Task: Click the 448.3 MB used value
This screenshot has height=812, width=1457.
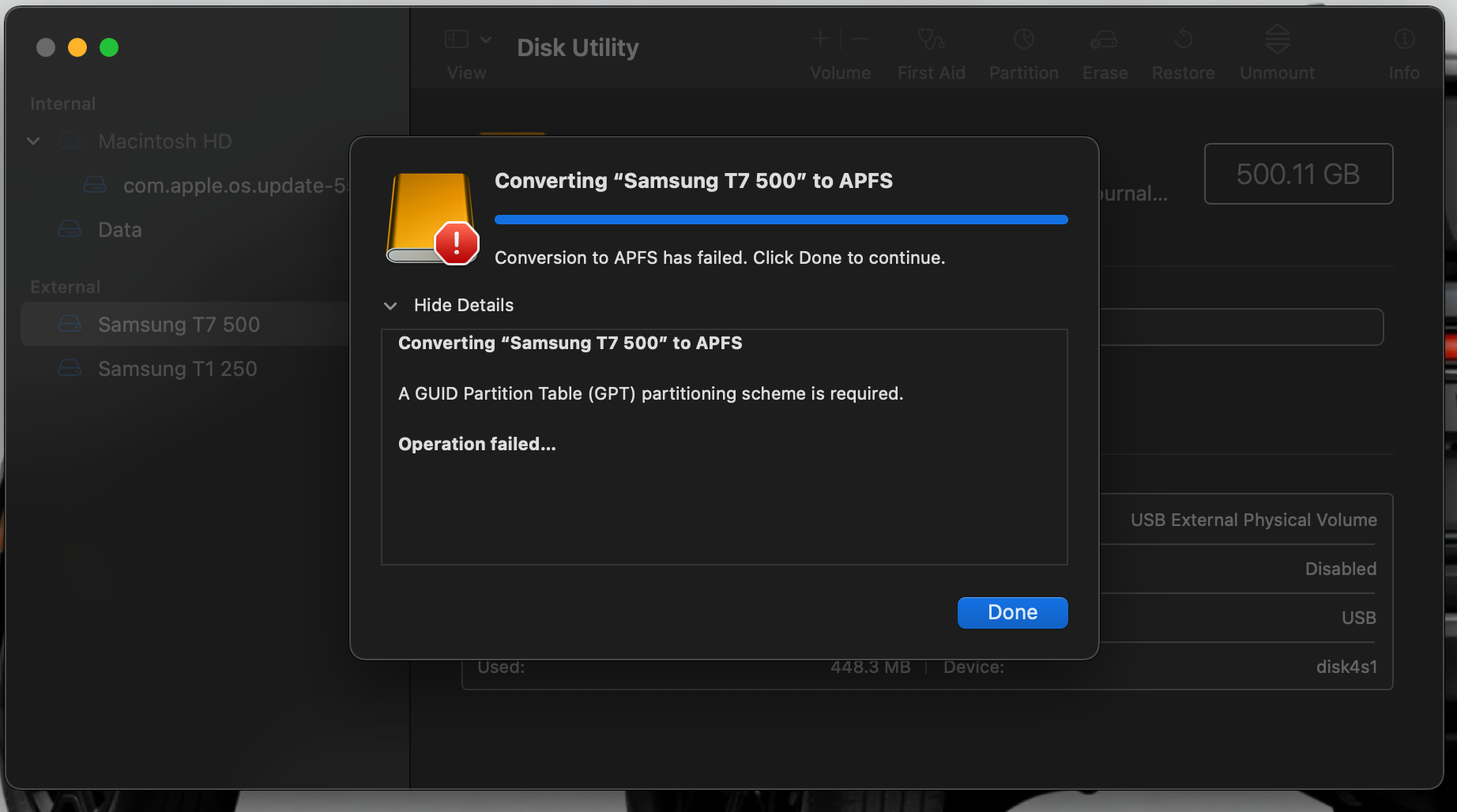Action: [x=870, y=667]
